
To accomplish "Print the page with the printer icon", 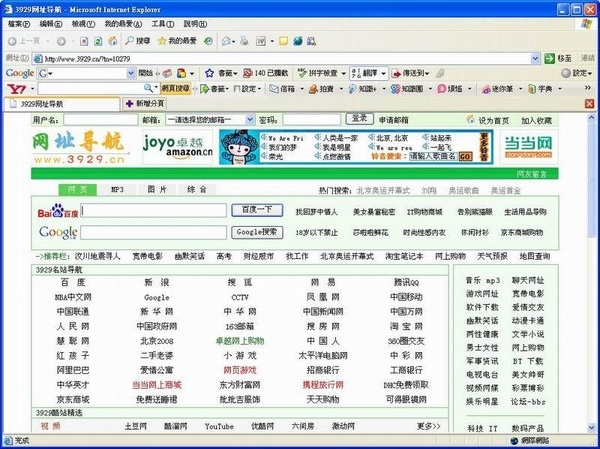I will tap(245, 41).
